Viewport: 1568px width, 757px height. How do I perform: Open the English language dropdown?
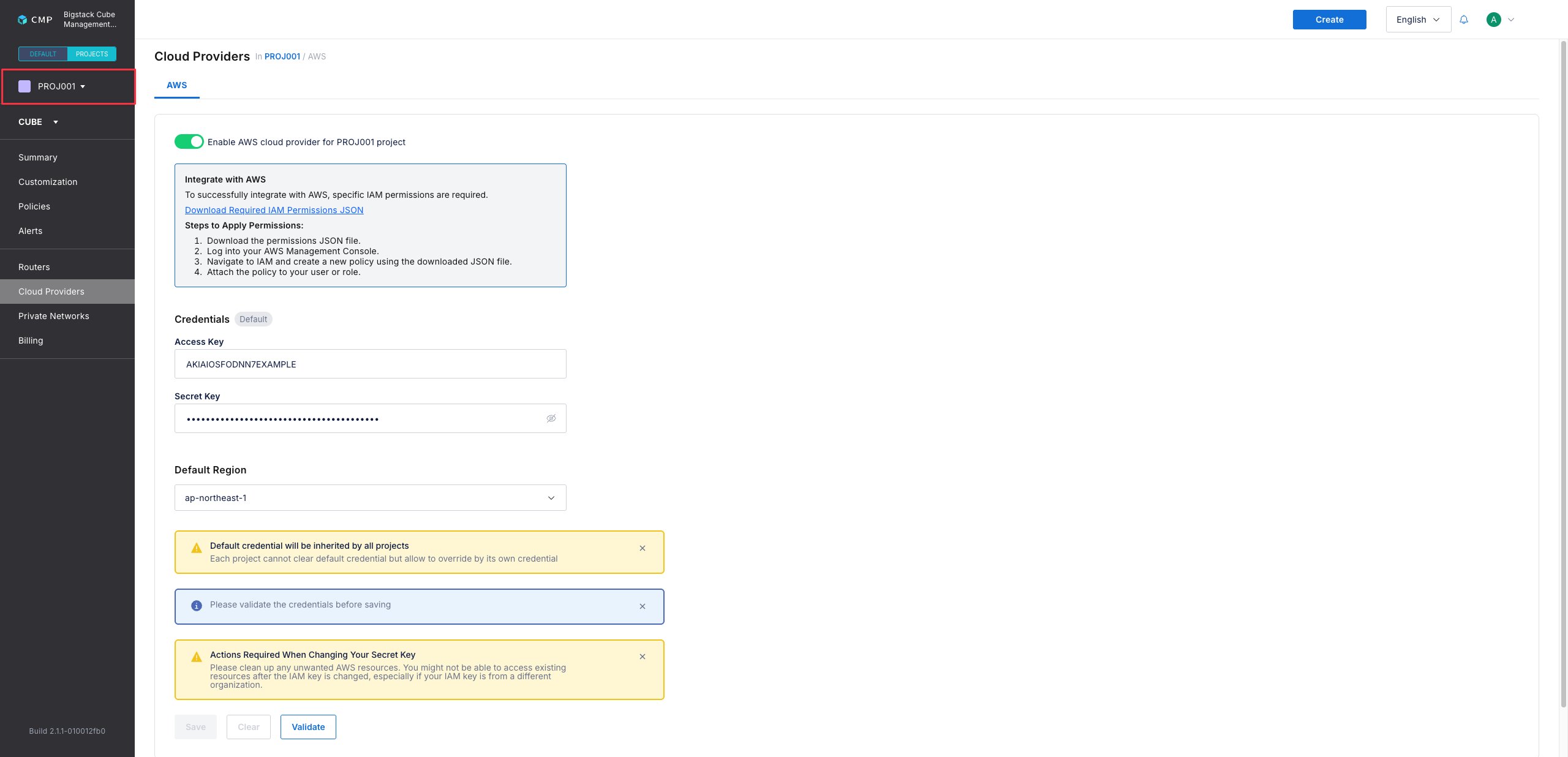pyautogui.click(x=1418, y=20)
